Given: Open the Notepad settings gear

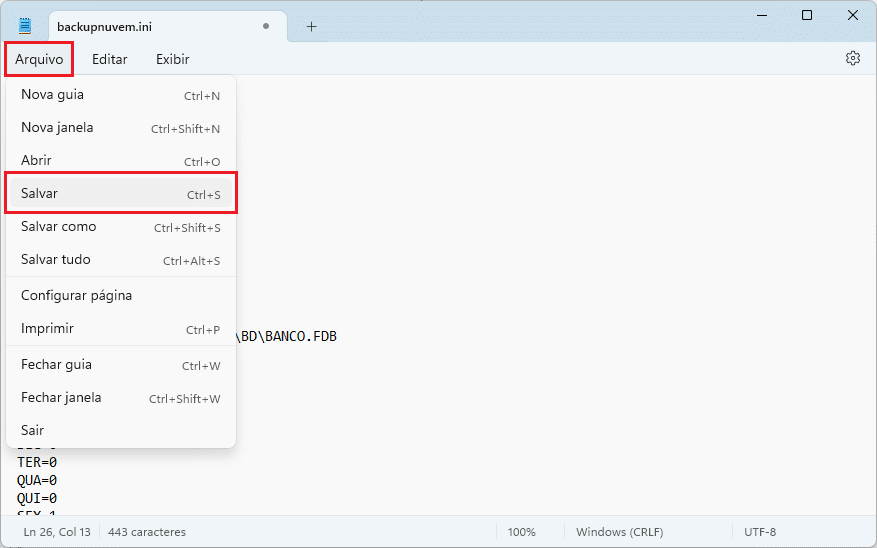Looking at the screenshot, I should pos(852,59).
